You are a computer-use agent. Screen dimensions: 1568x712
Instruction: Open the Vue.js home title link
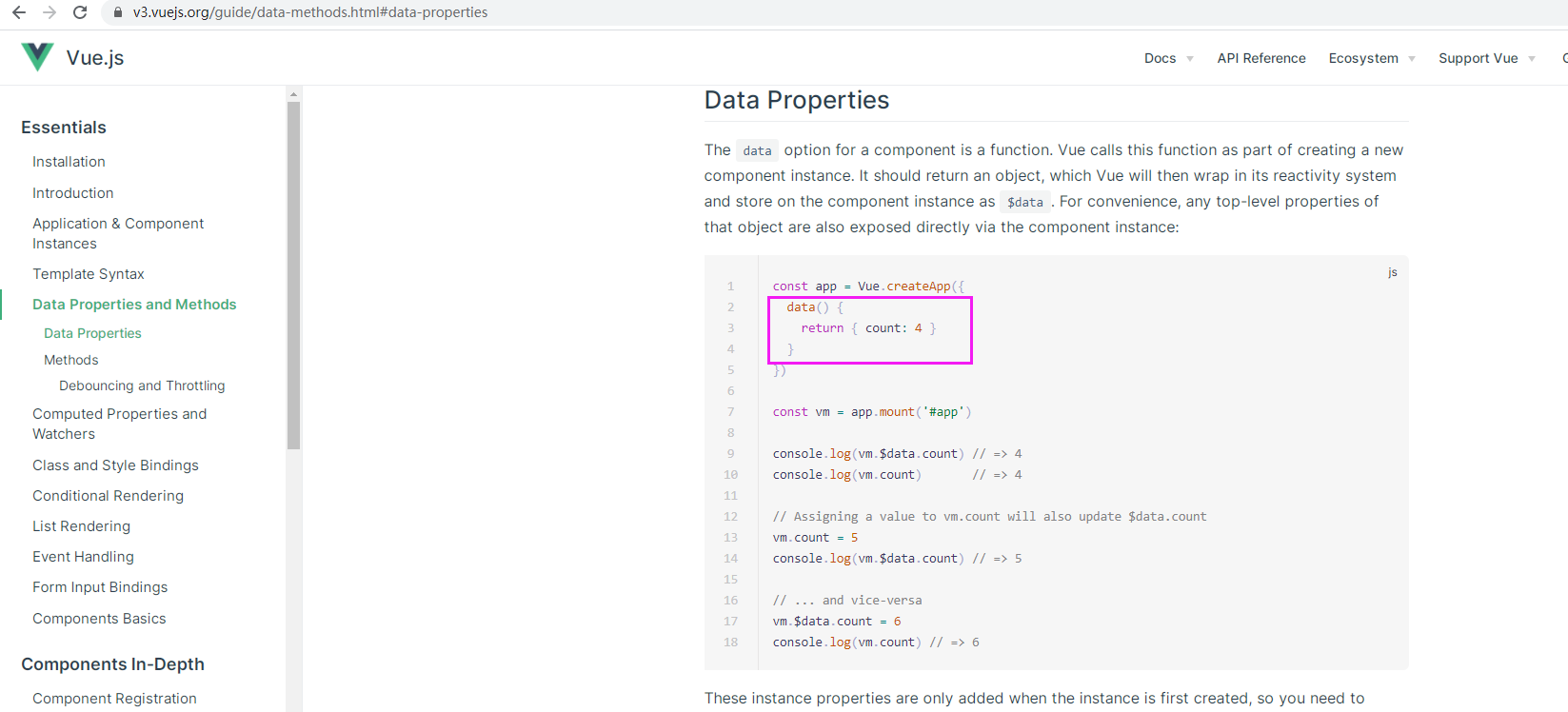point(95,57)
